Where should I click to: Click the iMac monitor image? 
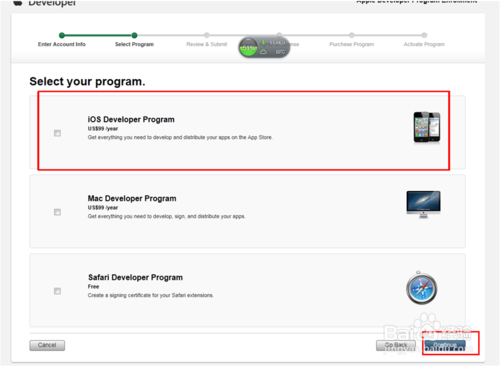tap(423, 204)
